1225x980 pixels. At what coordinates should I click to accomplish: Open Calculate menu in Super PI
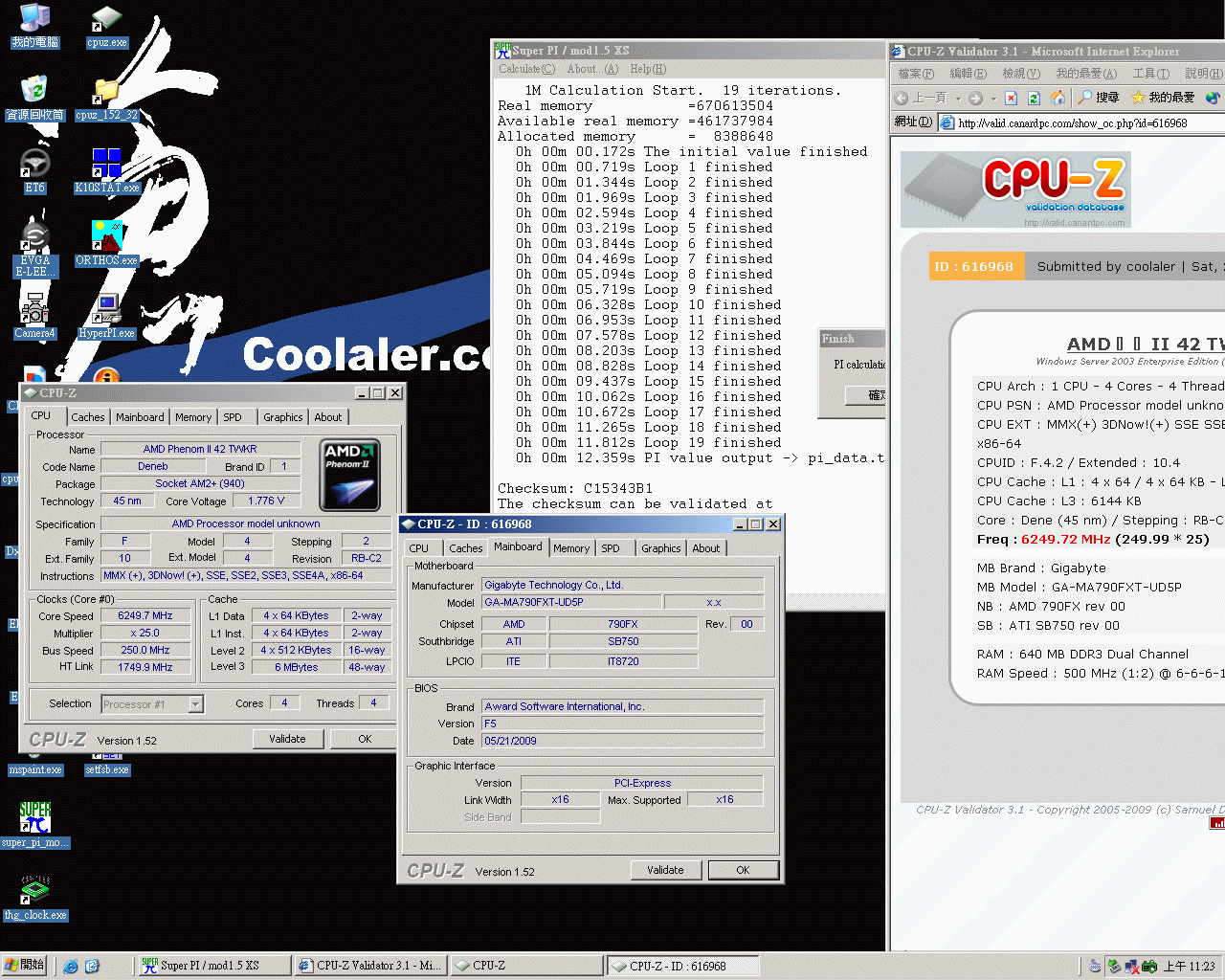526,69
